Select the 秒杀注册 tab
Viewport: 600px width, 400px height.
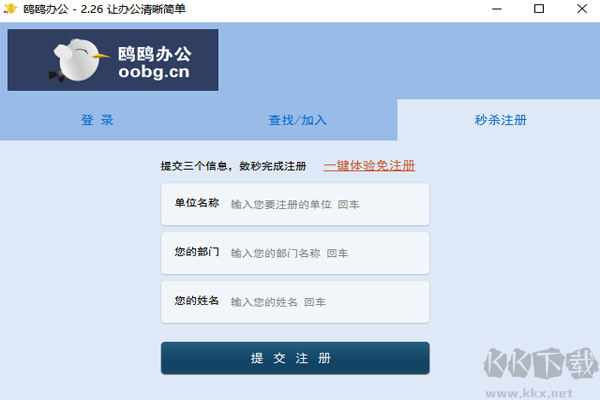tap(501, 120)
